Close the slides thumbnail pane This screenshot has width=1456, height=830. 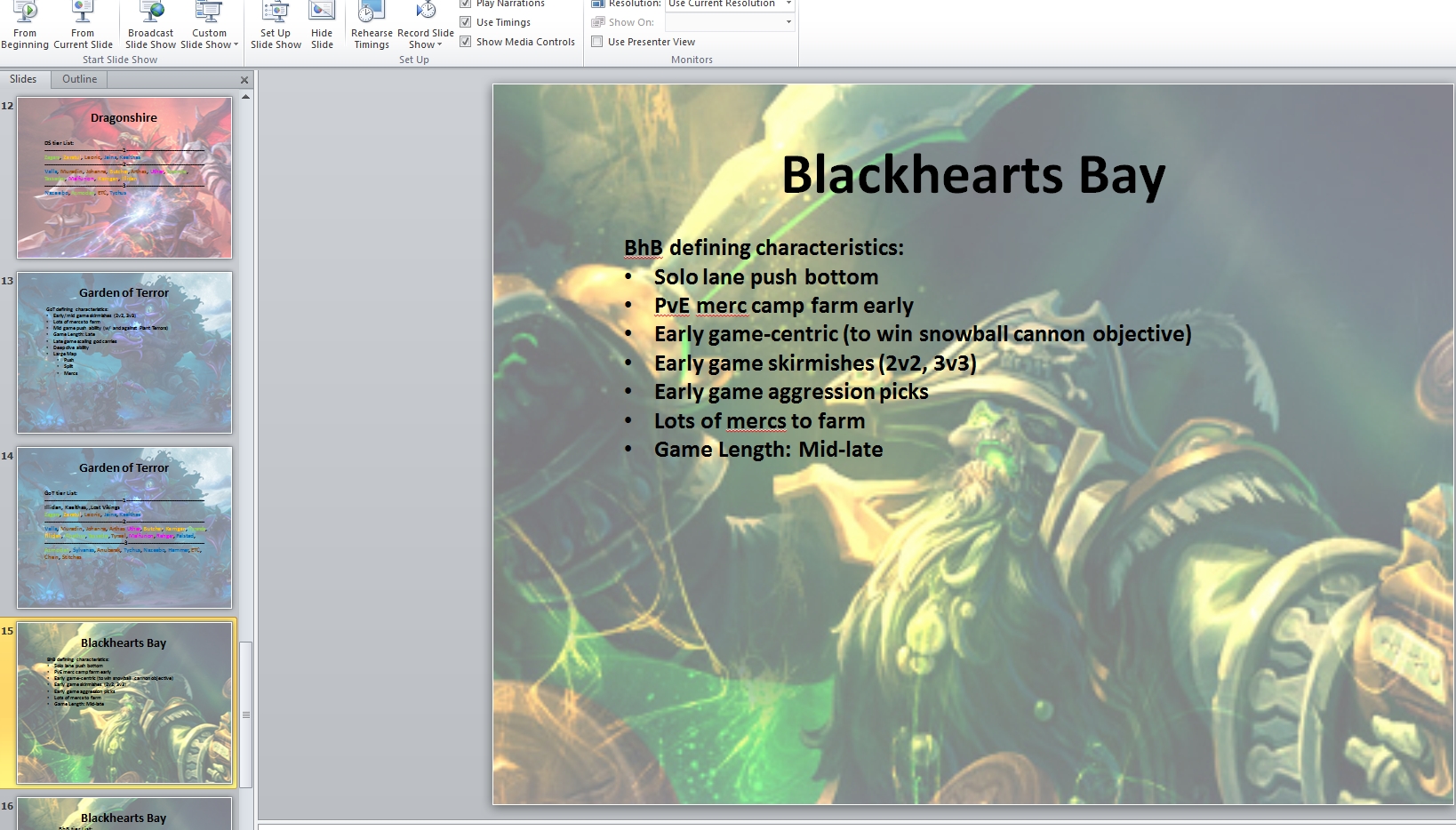pyautogui.click(x=244, y=80)
